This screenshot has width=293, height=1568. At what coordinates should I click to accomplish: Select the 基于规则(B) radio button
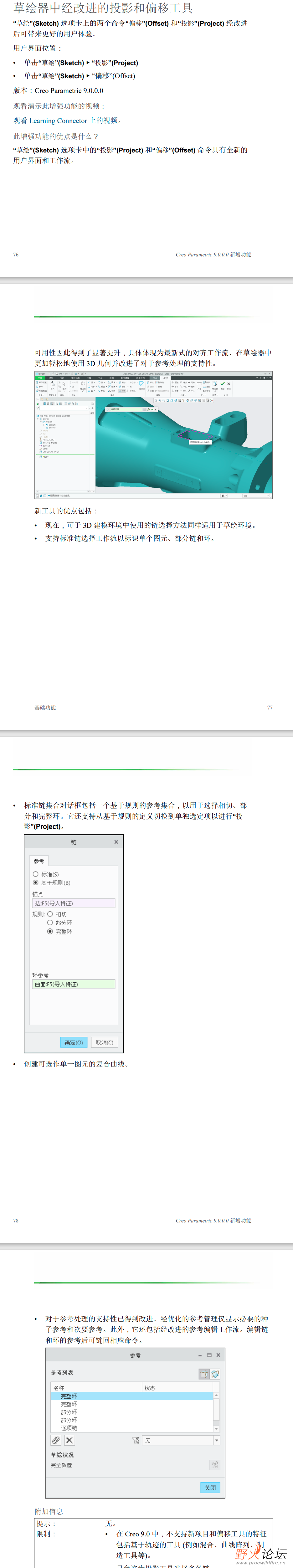click(x=35, y=883)
